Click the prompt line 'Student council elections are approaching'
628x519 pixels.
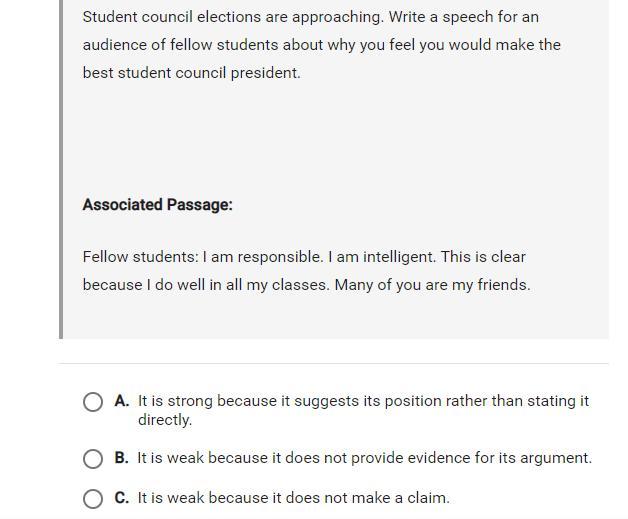[x=310, y=17]
